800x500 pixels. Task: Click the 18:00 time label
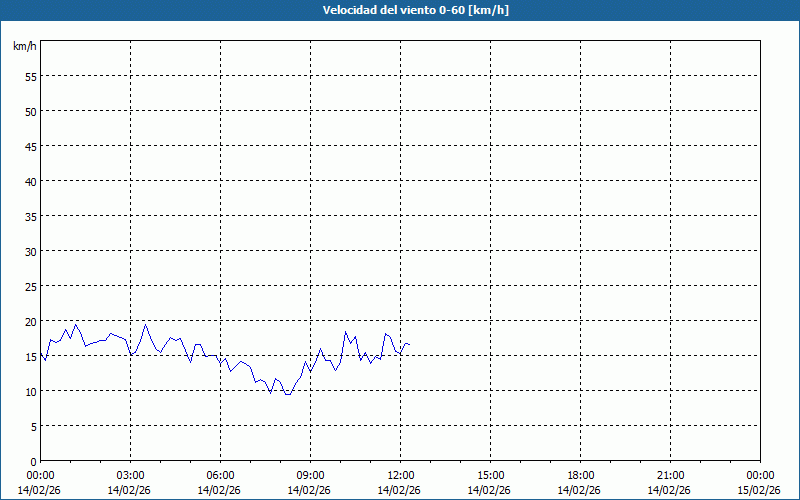coord(580,476)
